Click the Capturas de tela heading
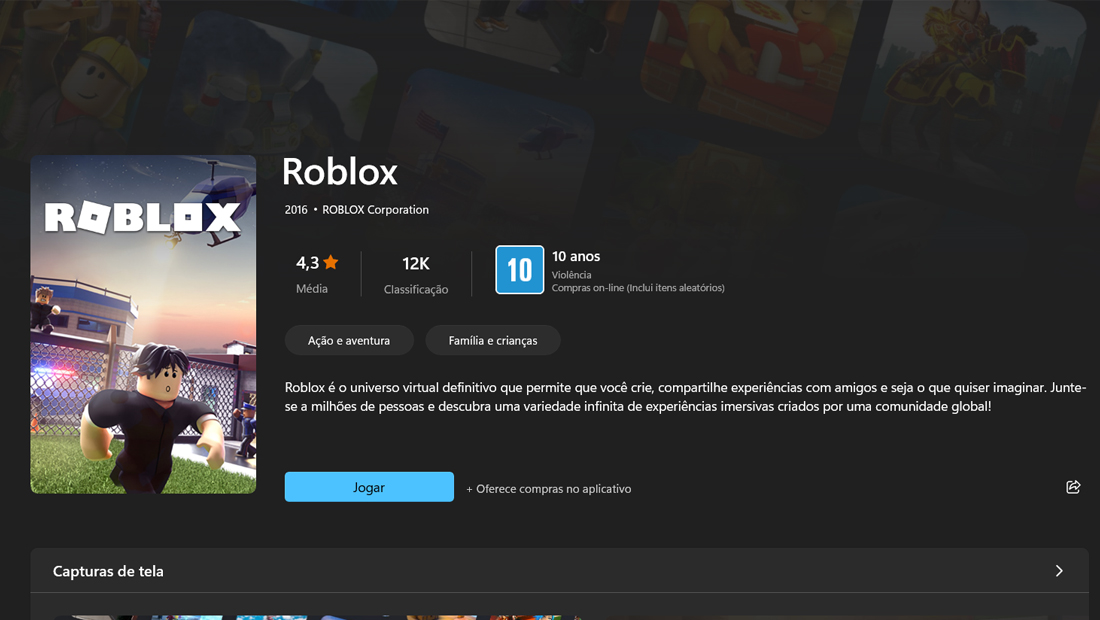This screenshot has height=620, width=1100. click(108, 571)
